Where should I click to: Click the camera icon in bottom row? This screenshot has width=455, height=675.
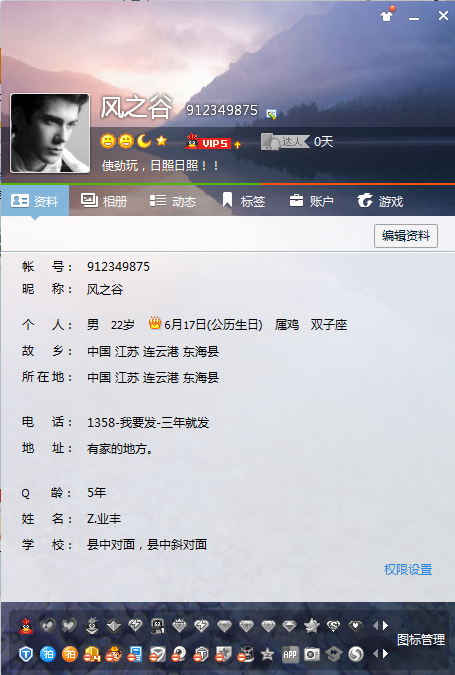312,654
